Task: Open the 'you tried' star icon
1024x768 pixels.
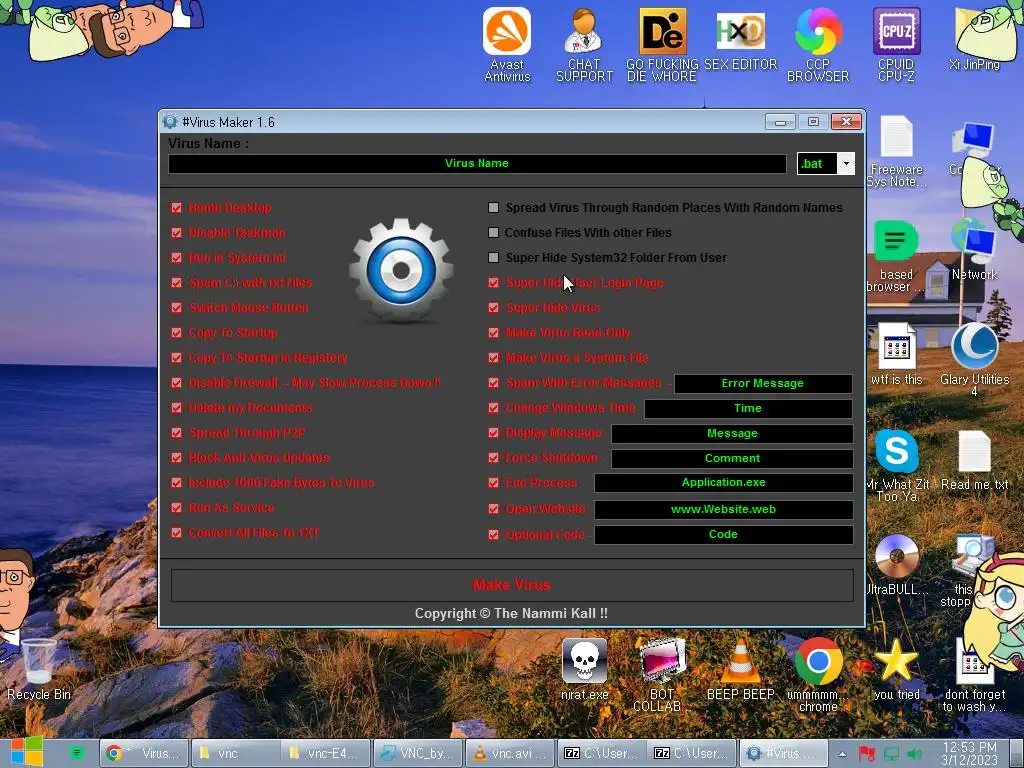Action: 896,669
